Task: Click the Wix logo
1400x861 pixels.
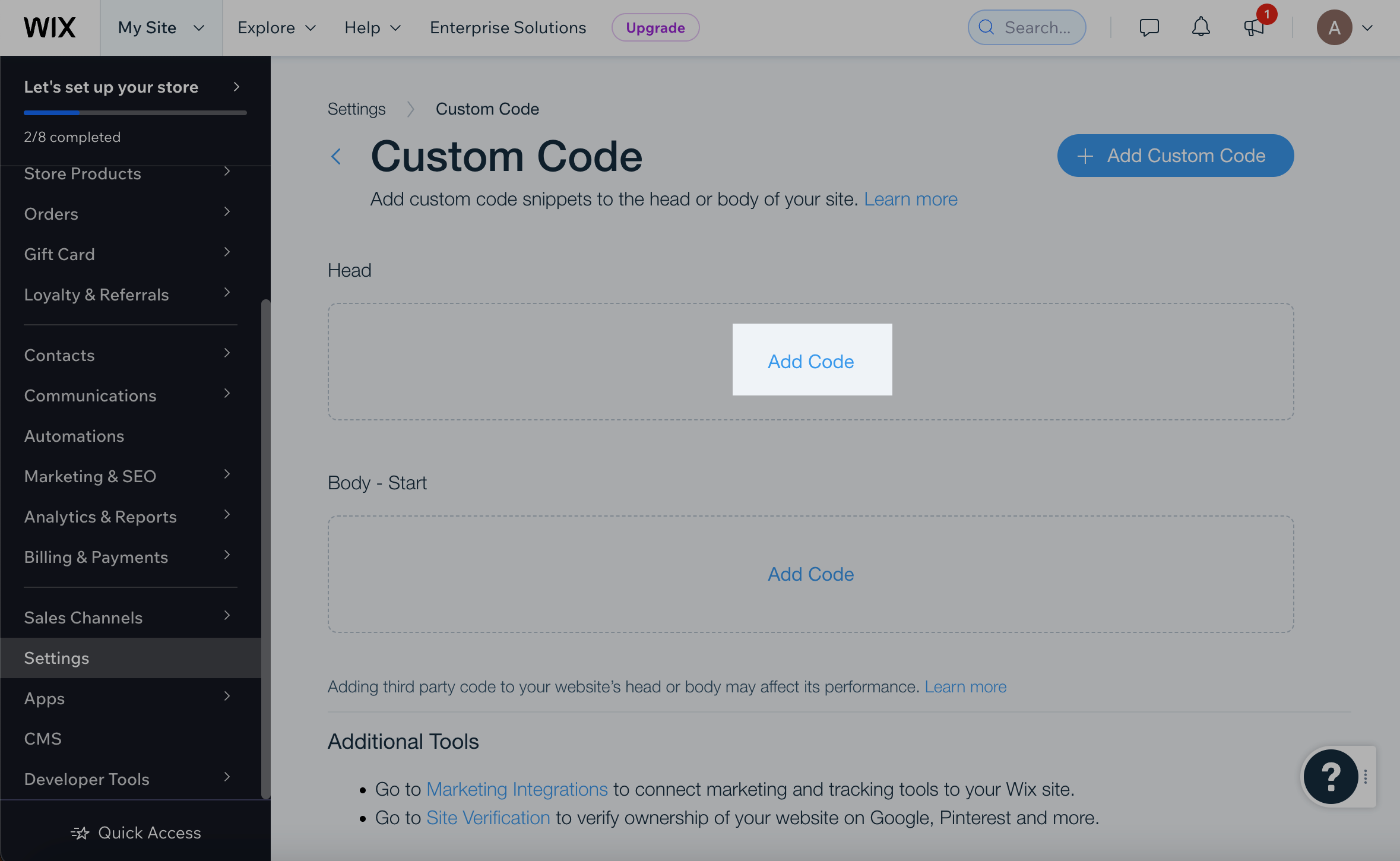Action: click(x=50, y=28)
